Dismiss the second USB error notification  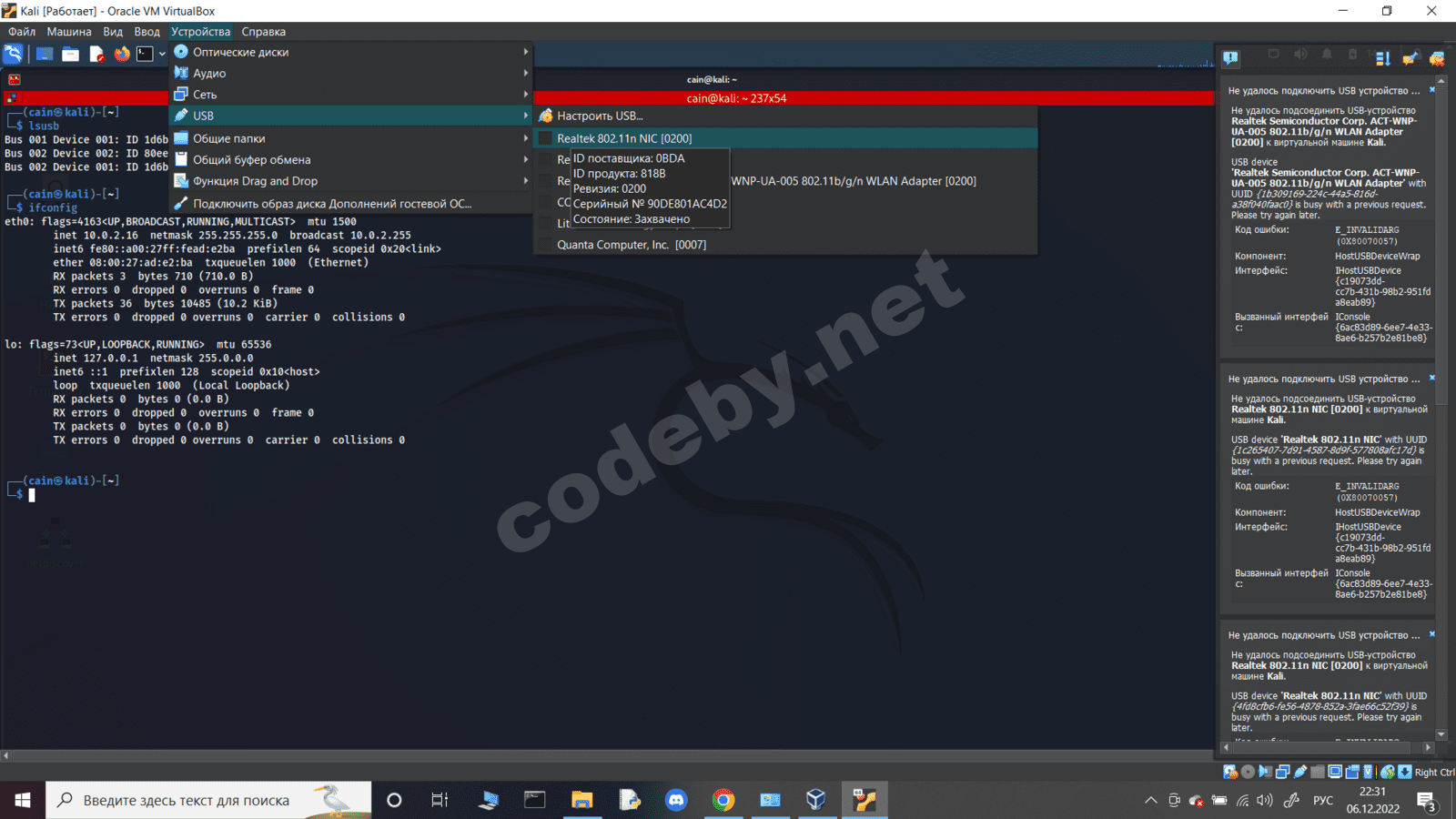tap(1431, 378)
